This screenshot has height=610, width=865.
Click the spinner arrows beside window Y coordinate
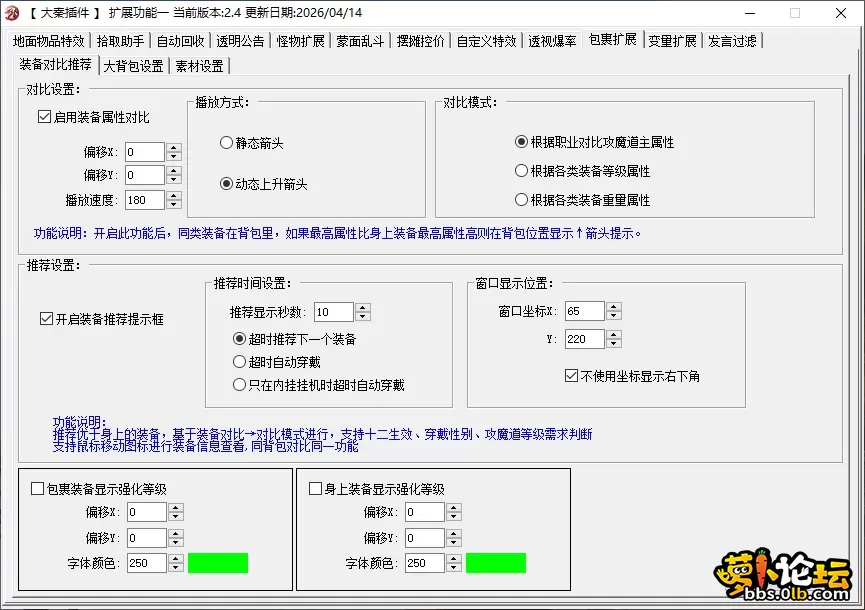(x=613, y=339)
